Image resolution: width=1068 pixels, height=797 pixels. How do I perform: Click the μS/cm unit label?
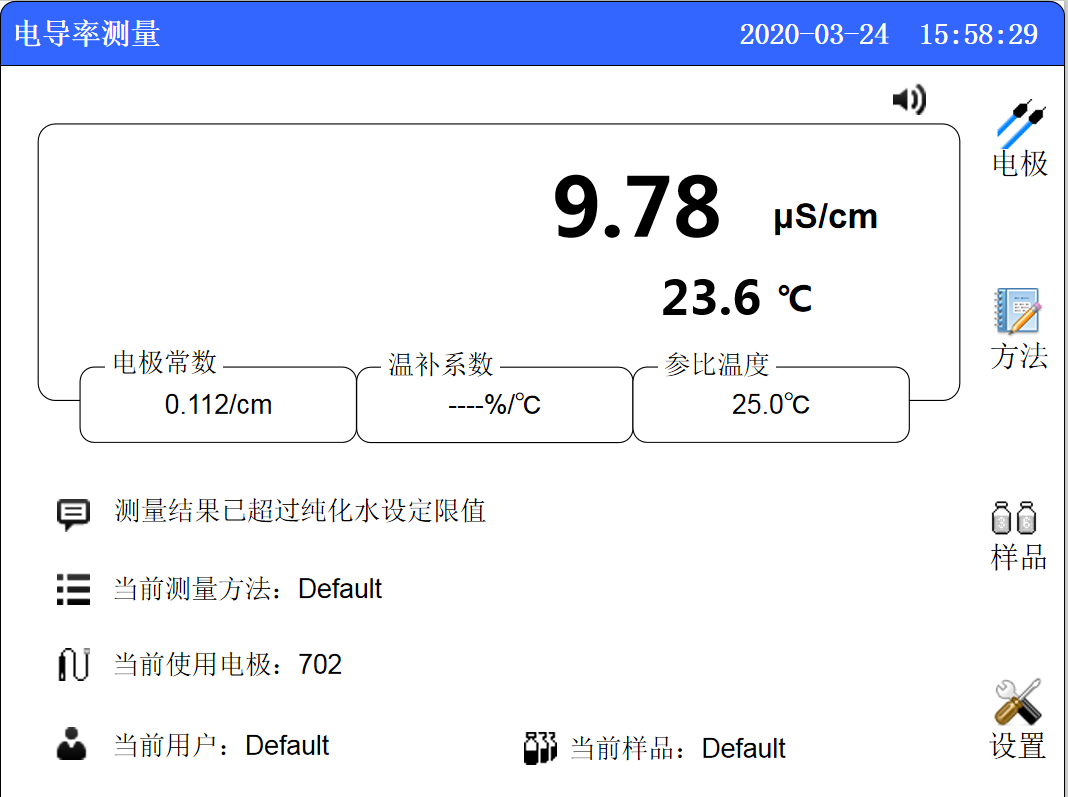(x=825, y=217)
